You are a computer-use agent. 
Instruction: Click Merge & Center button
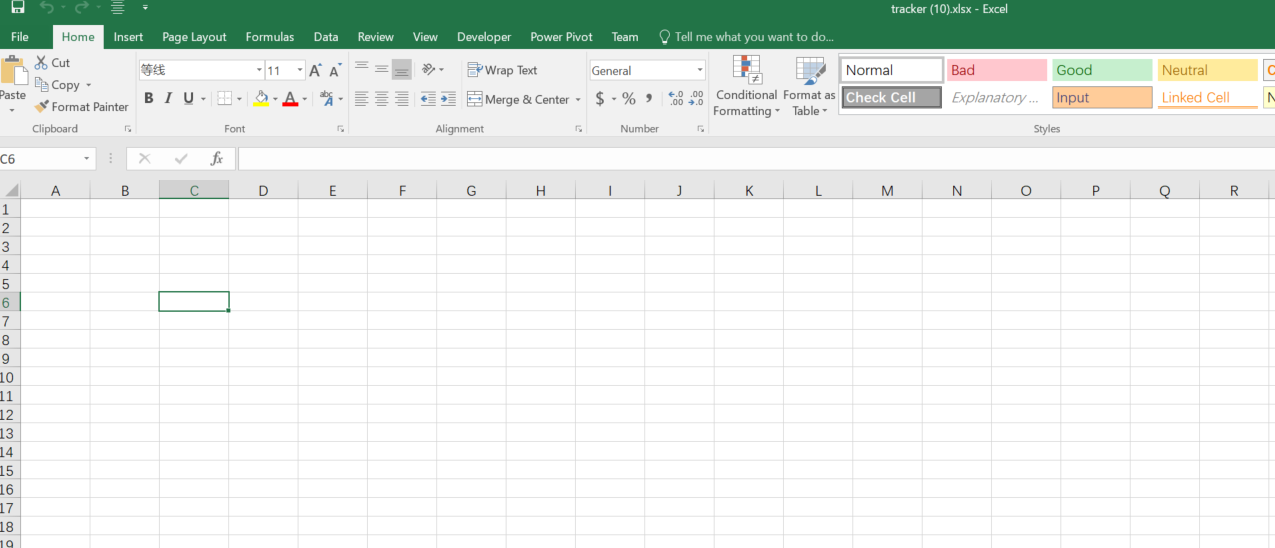(x=518, y=99)
